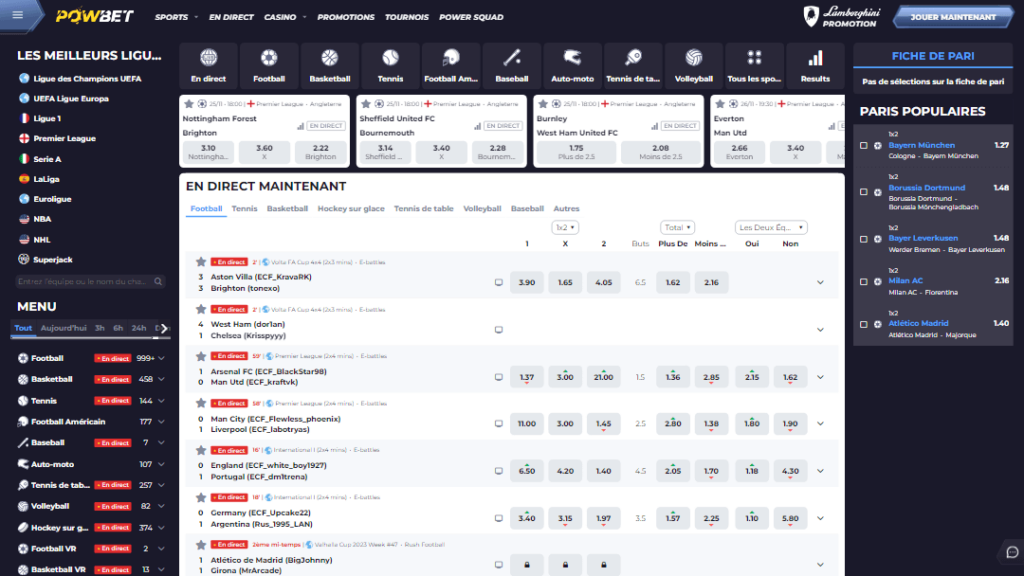Image resolution: width=1024 pixels, height=576 pixels.
Task: Favorite the Arsenal FC match star
Action: coord(200,356)
